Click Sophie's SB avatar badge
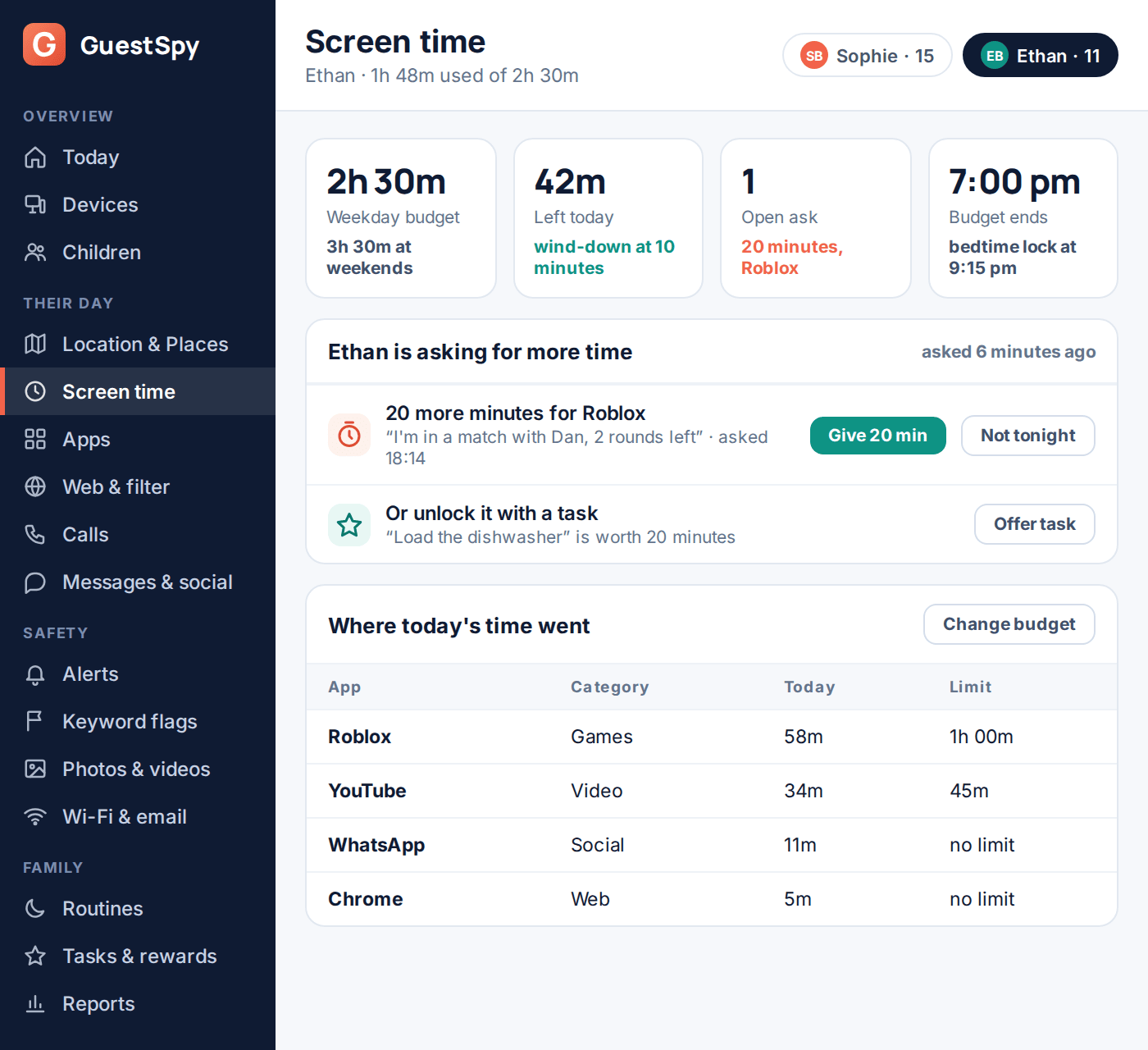 pos(814,56)
